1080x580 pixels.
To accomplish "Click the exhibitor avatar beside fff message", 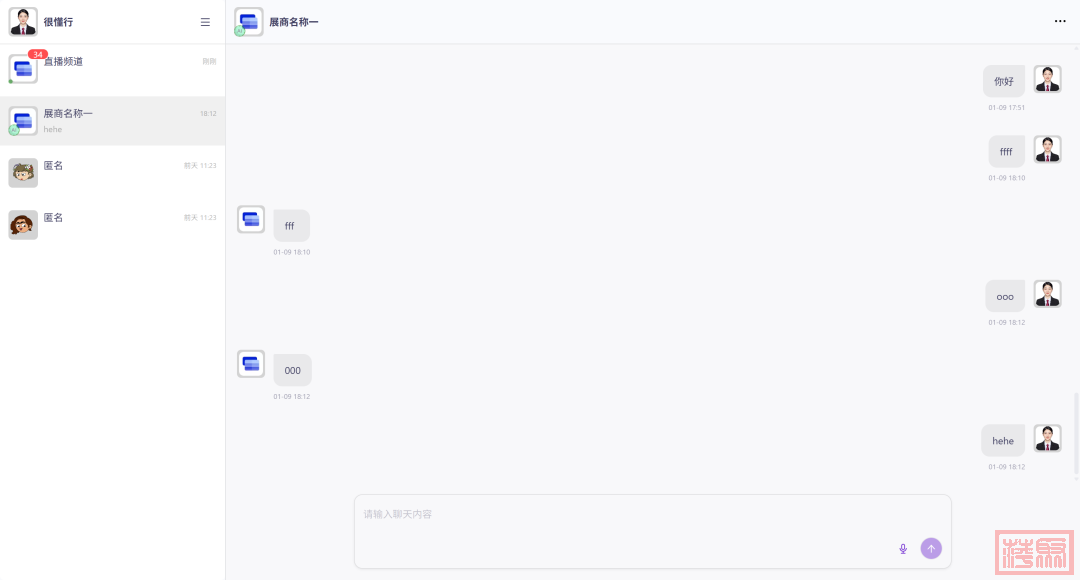I will coord(251,220).
